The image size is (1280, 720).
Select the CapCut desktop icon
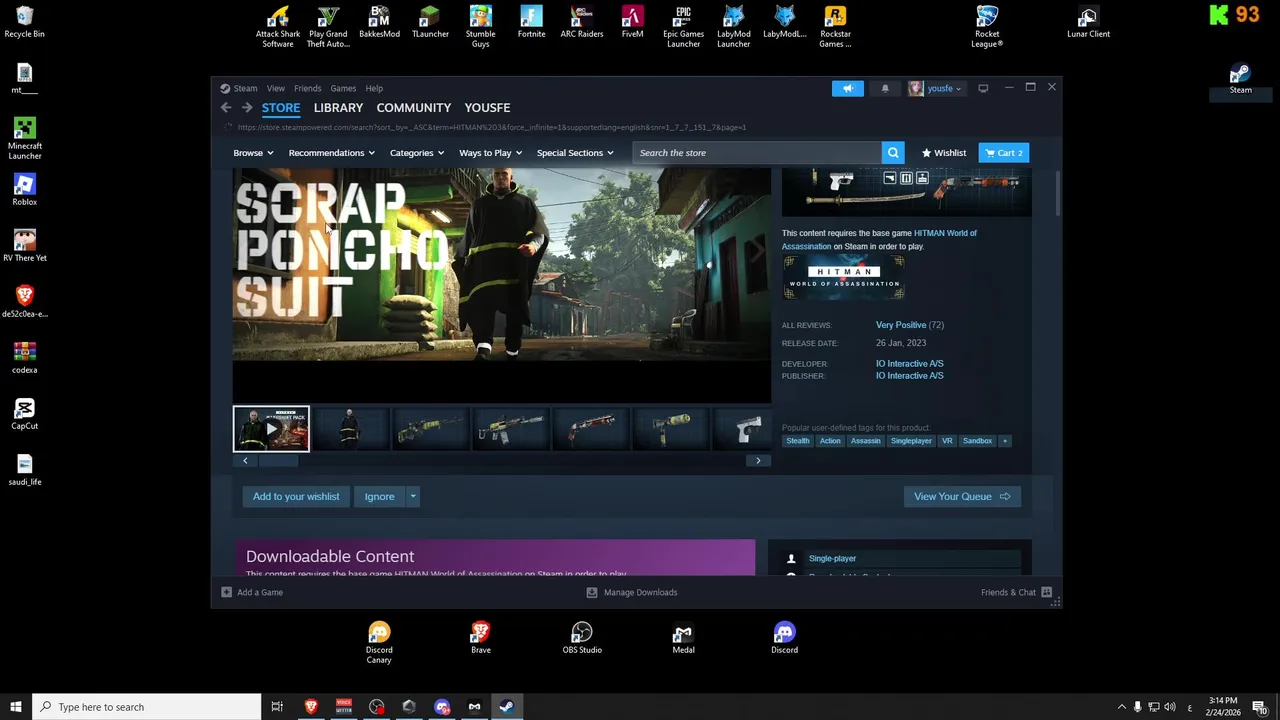pos(25,414)
